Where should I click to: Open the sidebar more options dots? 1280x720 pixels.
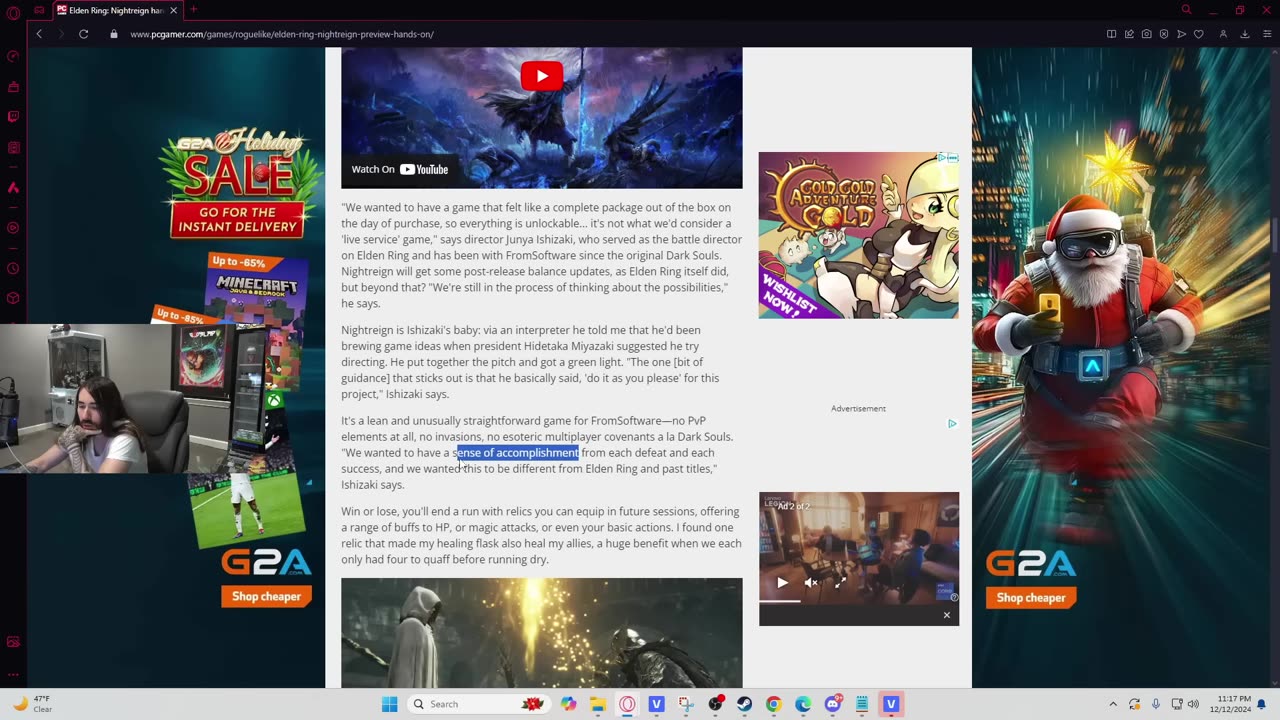13,674
